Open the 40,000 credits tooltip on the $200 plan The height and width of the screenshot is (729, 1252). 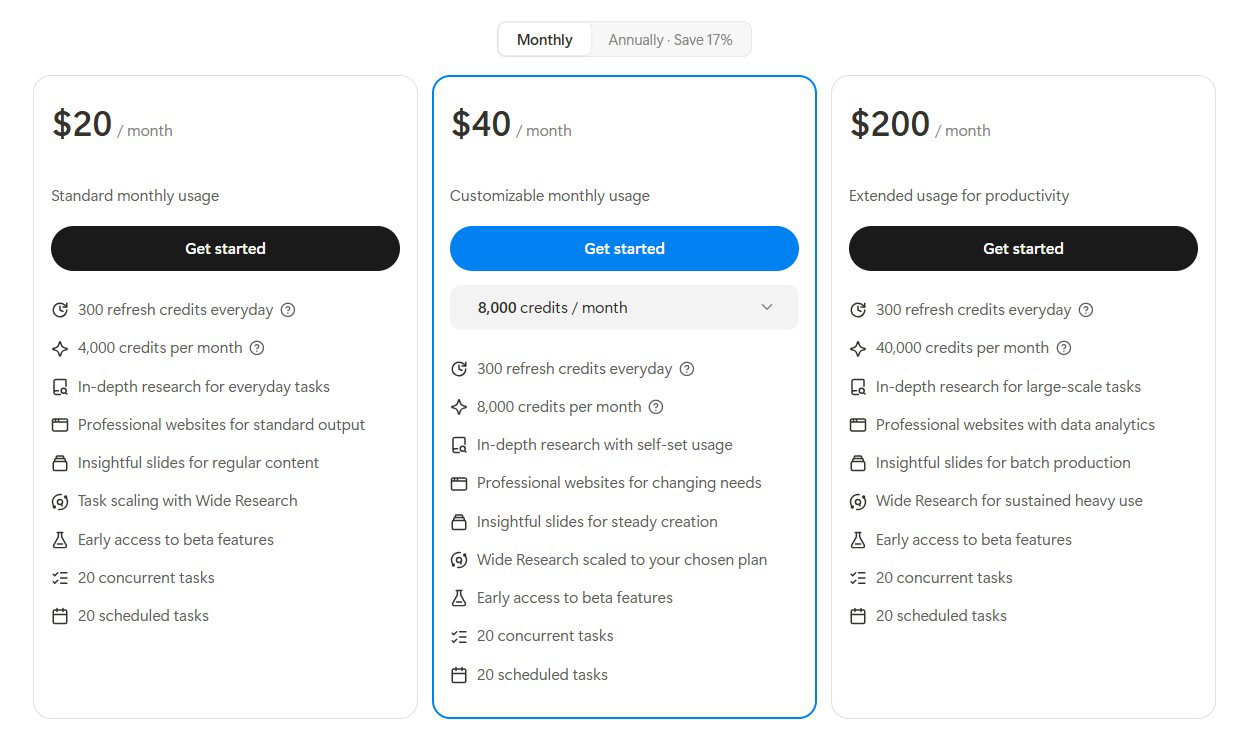click(x=1065, y=348)
